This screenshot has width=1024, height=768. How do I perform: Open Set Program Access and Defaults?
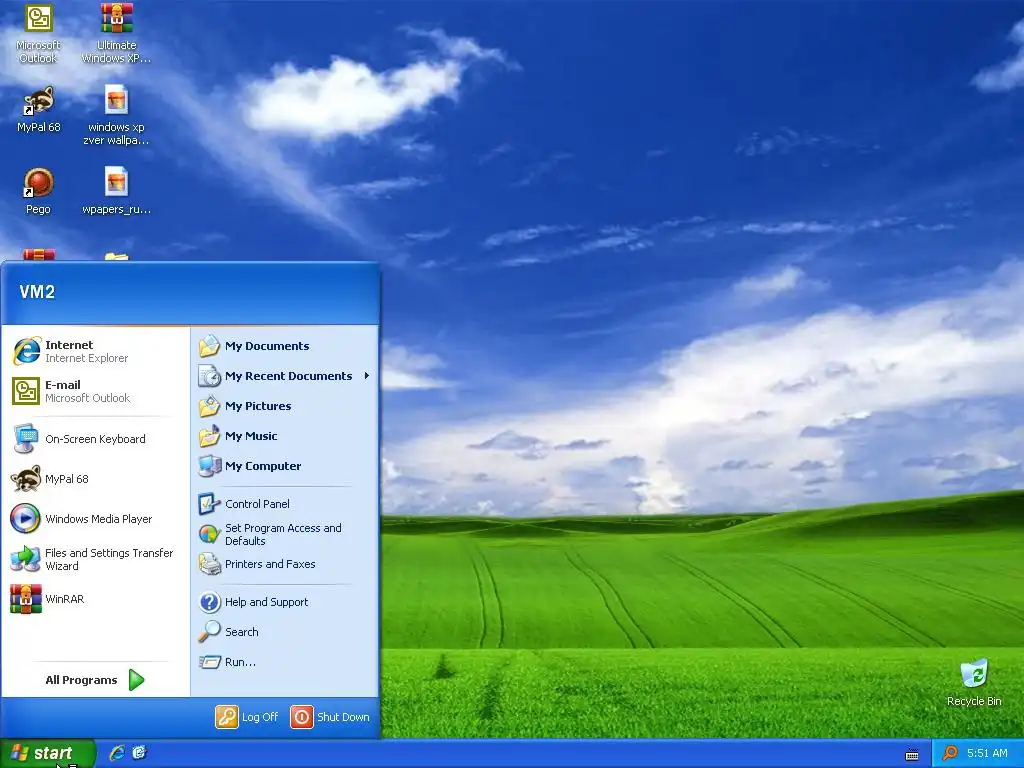click(285, 534)
